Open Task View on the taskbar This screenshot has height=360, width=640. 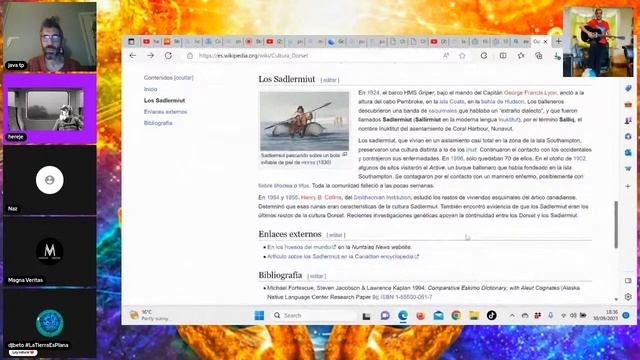tap(367, 316)
